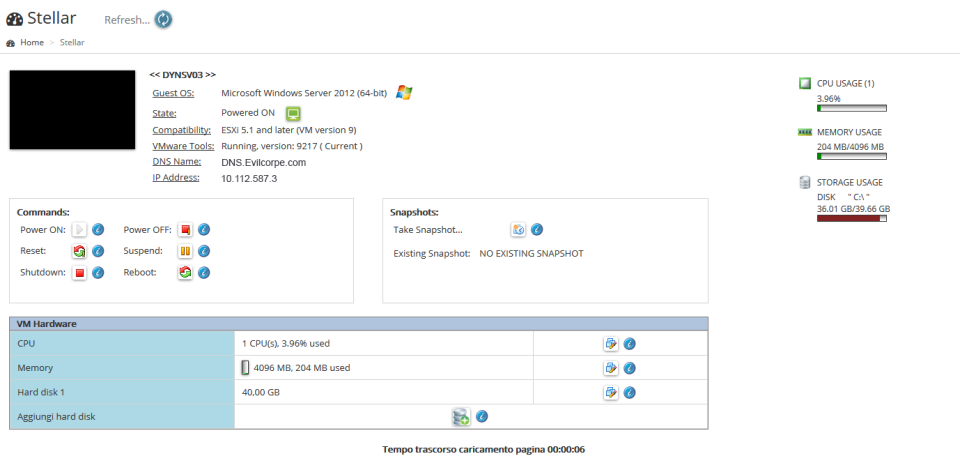Screen dimensions: 960x470
Task: Click the Reset command icon
Action: [x=79, y=251]
